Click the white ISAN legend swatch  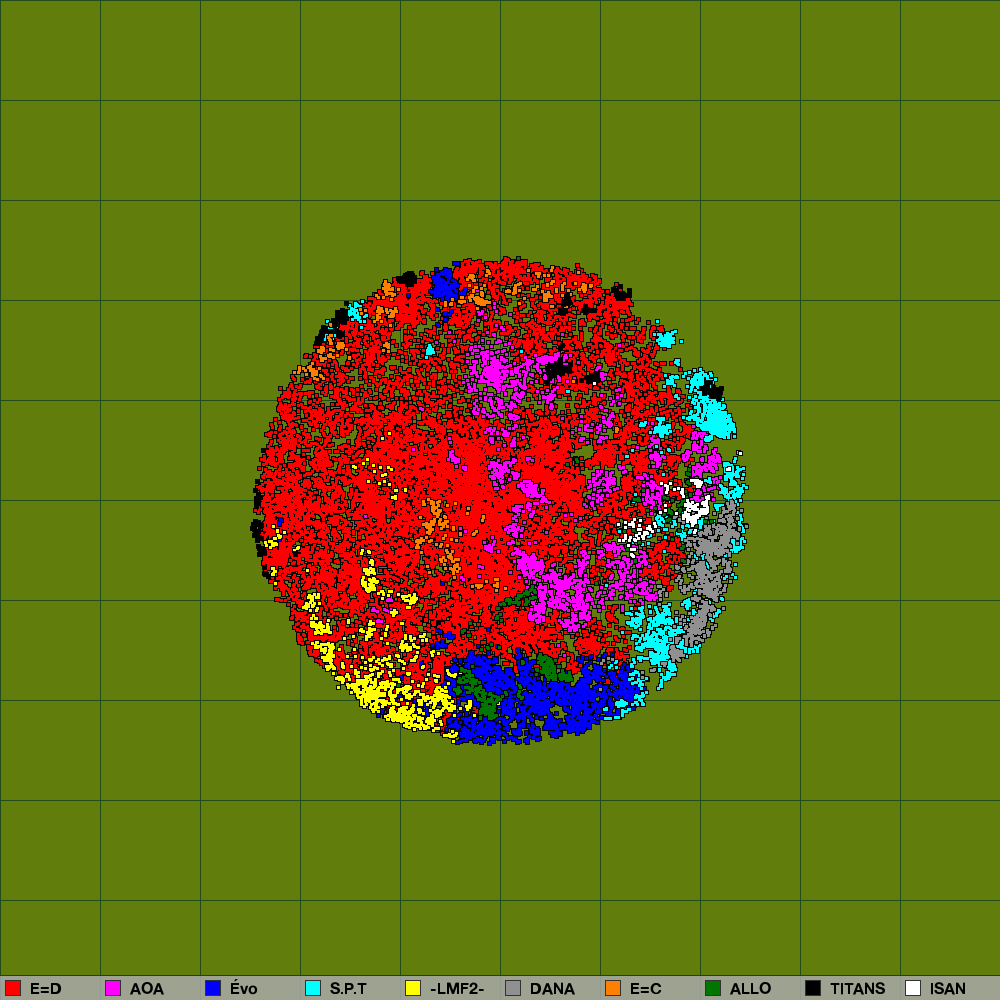tap(913, 988)
